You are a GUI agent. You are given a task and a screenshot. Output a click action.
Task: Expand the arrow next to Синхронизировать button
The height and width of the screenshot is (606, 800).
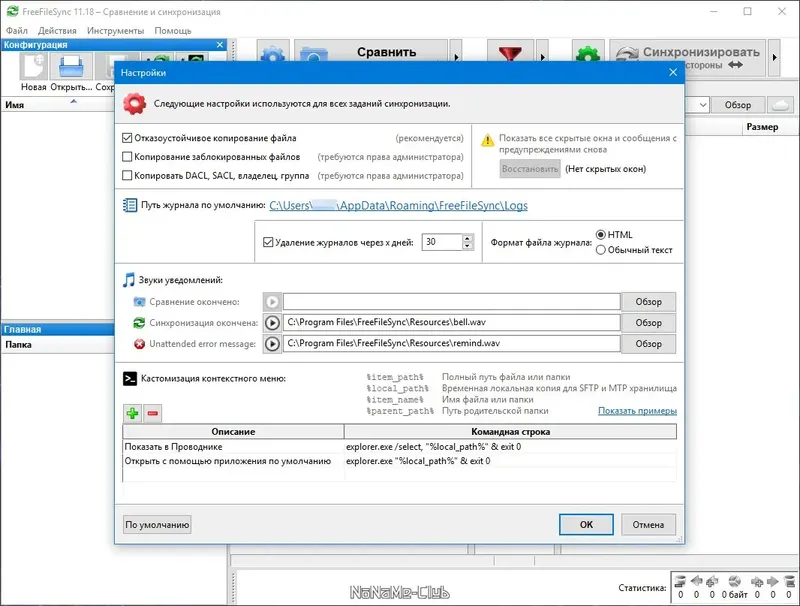774,57
